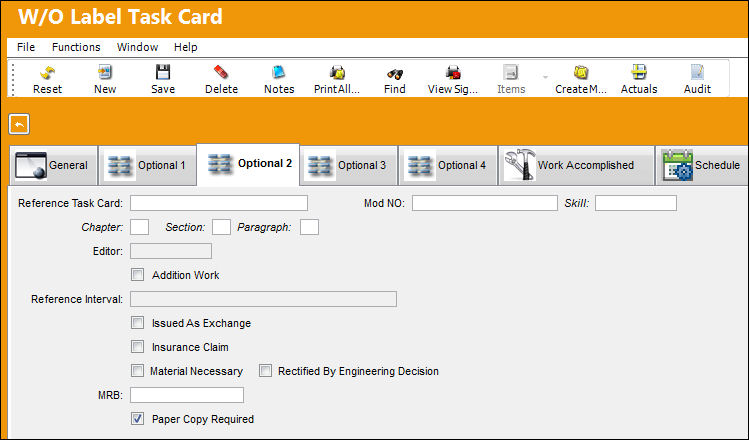
Task: Enable Rectified By Engineering Decision checkbox
Action: (266, 371)
